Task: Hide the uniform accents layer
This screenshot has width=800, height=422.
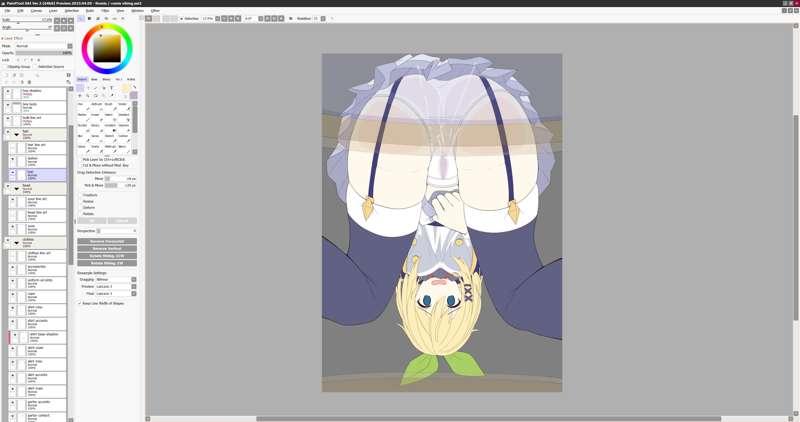Action: click(x=13, y=281)
